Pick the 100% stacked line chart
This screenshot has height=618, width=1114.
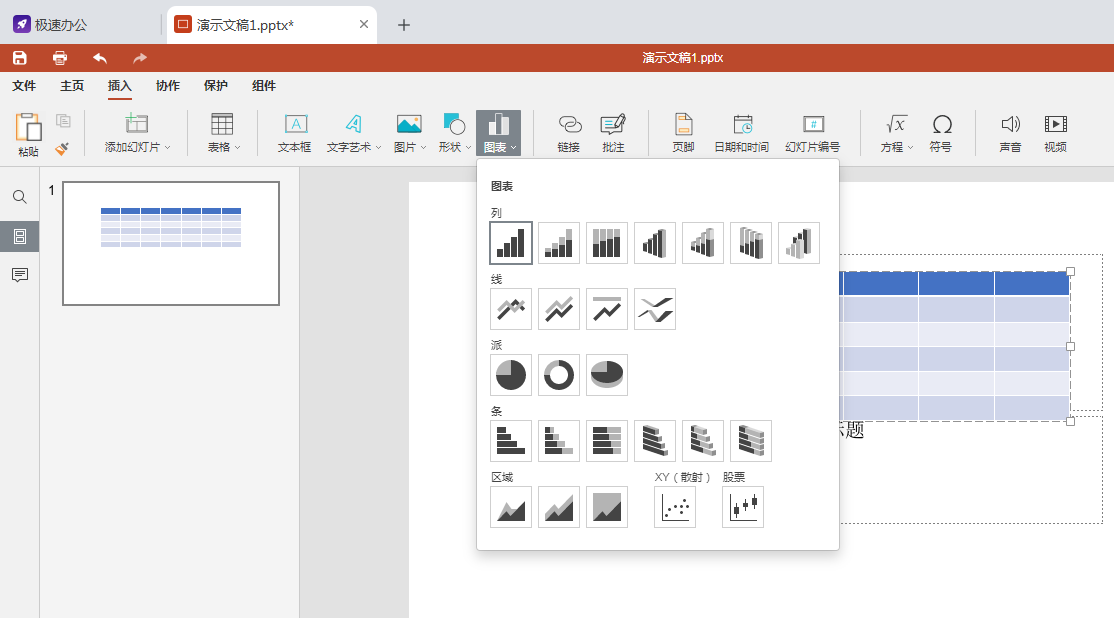pyautogui.click(x=607, y=309)
